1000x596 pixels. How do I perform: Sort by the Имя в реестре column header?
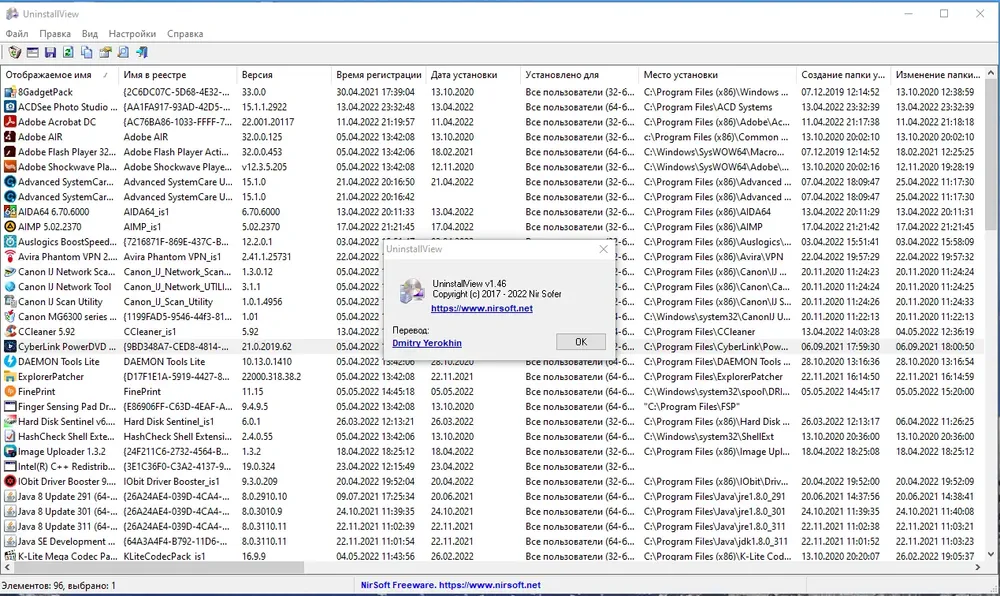pyautogui.click(x=177, y=75)
